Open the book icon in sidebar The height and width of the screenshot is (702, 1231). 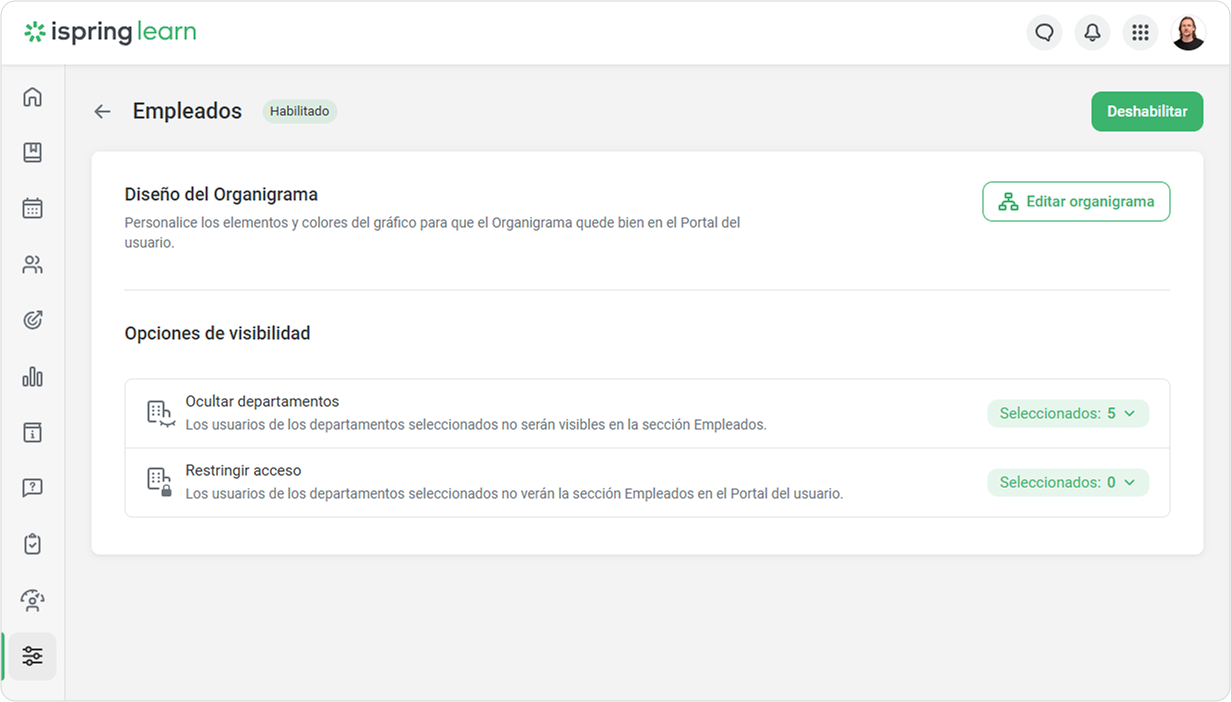(33, 153)
